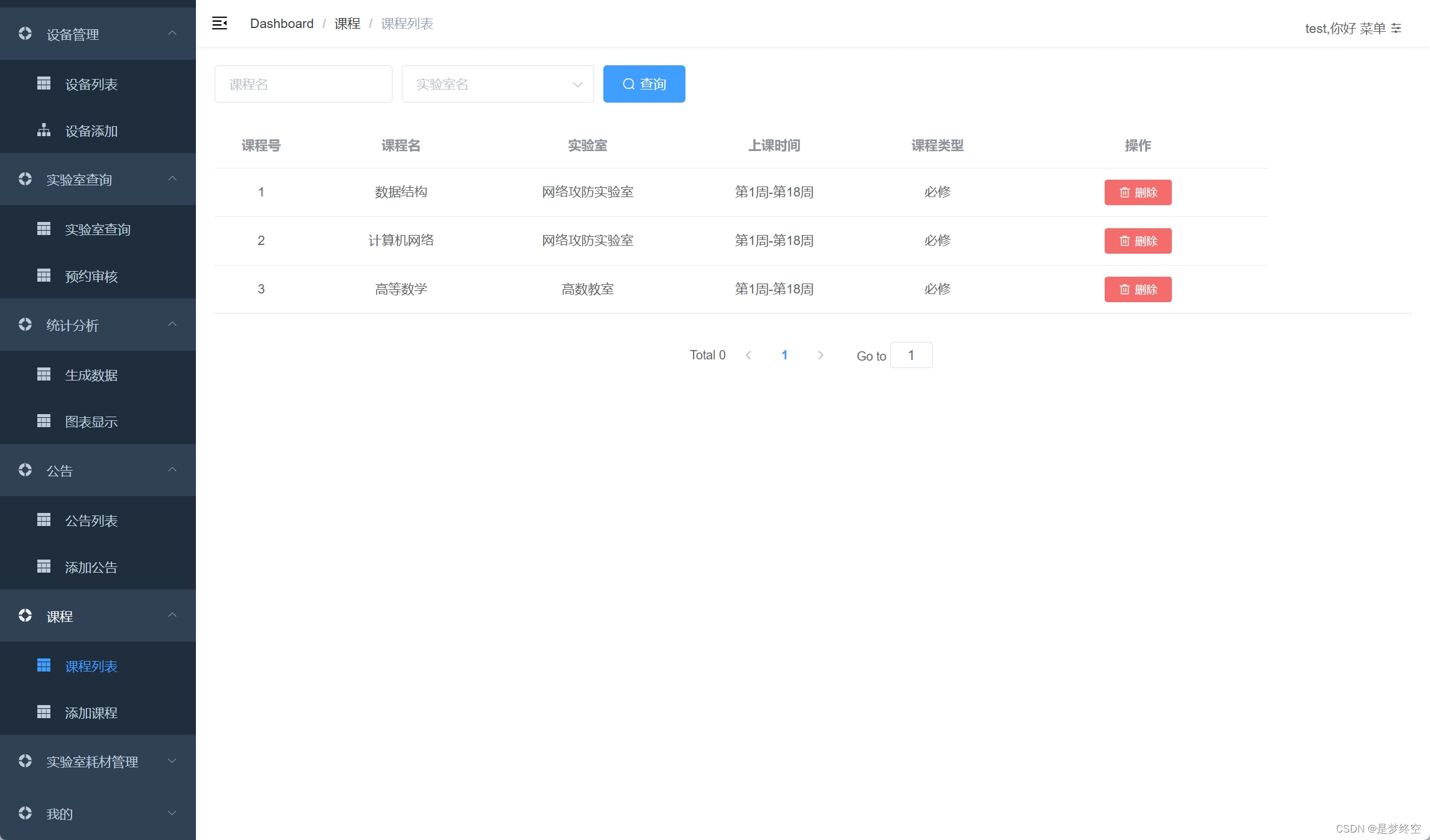Click pagination page number 1
The height and width of the screenshot is (840, 1430).
pos(784,355)
